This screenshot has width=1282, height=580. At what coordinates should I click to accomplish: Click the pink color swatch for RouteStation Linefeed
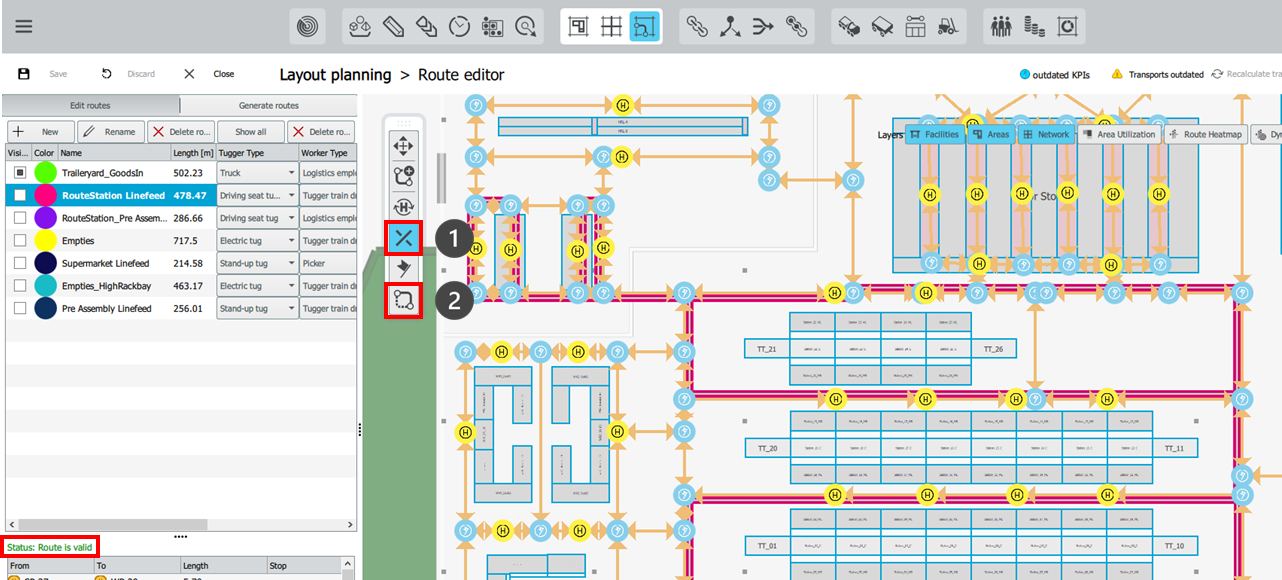point(45,196)
